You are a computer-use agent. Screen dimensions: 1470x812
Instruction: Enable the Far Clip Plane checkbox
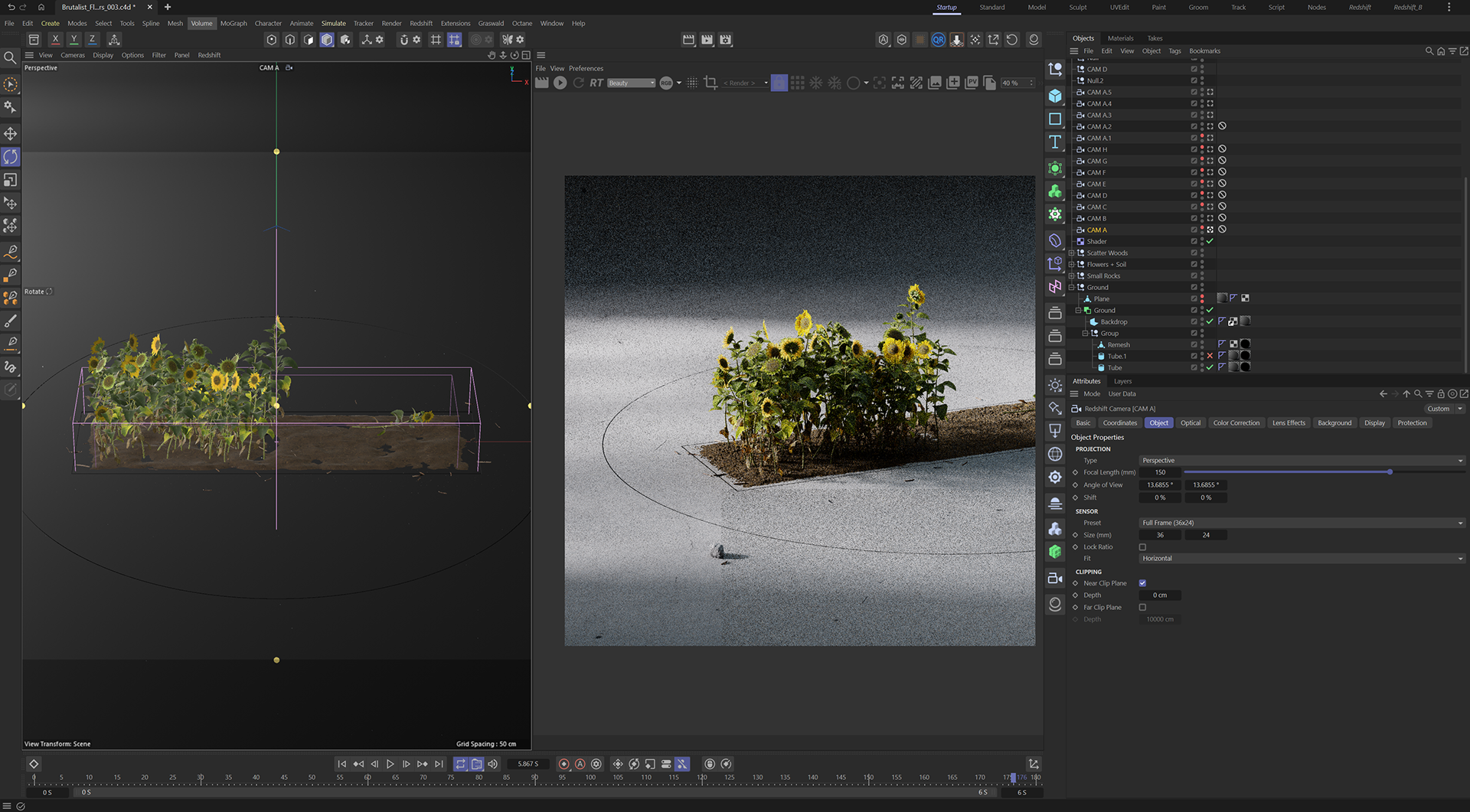[1142, 608]
